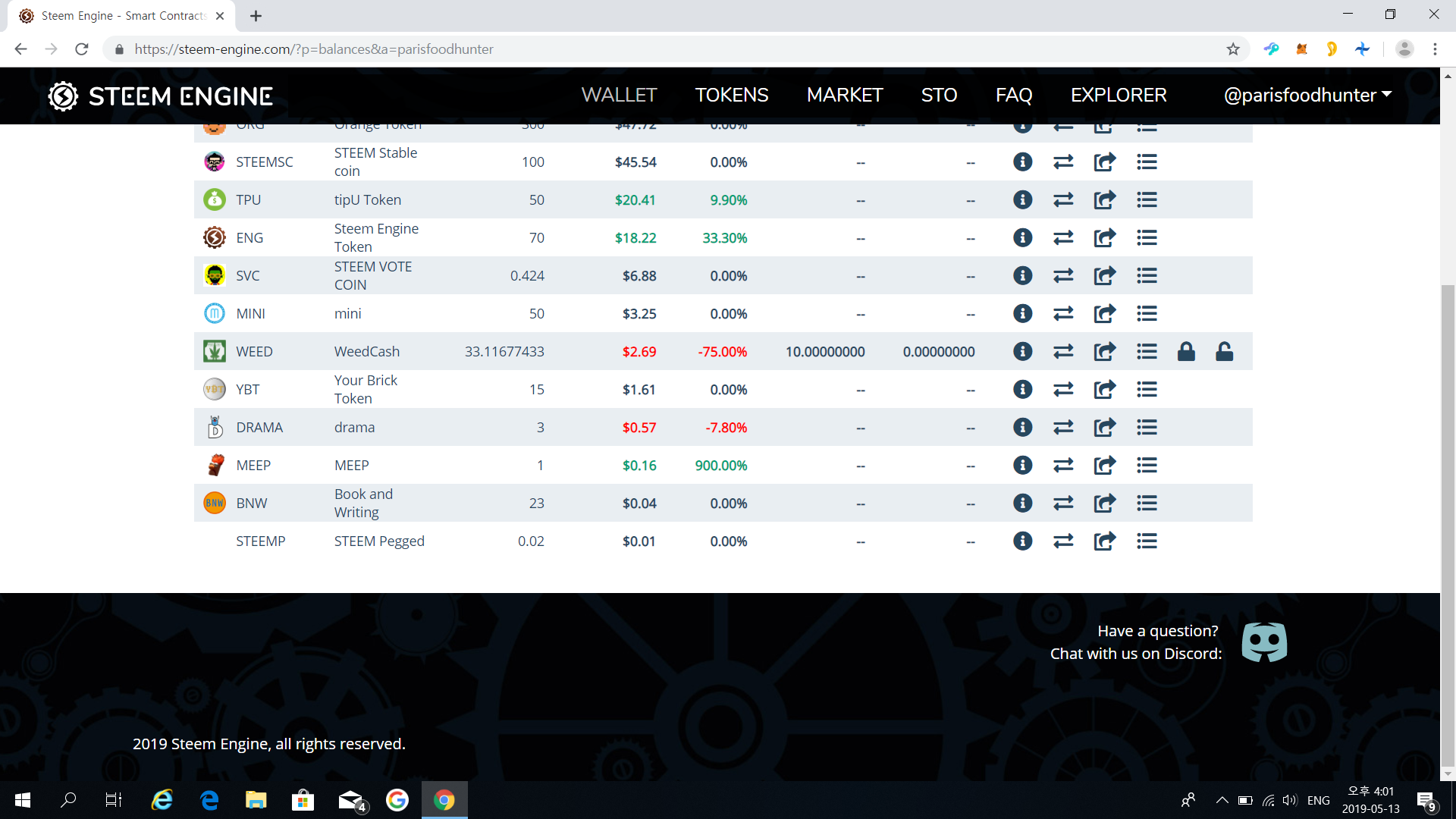1456x819 pixels.
Task: Open history list icon for SVC
Action: [1147, 275]
